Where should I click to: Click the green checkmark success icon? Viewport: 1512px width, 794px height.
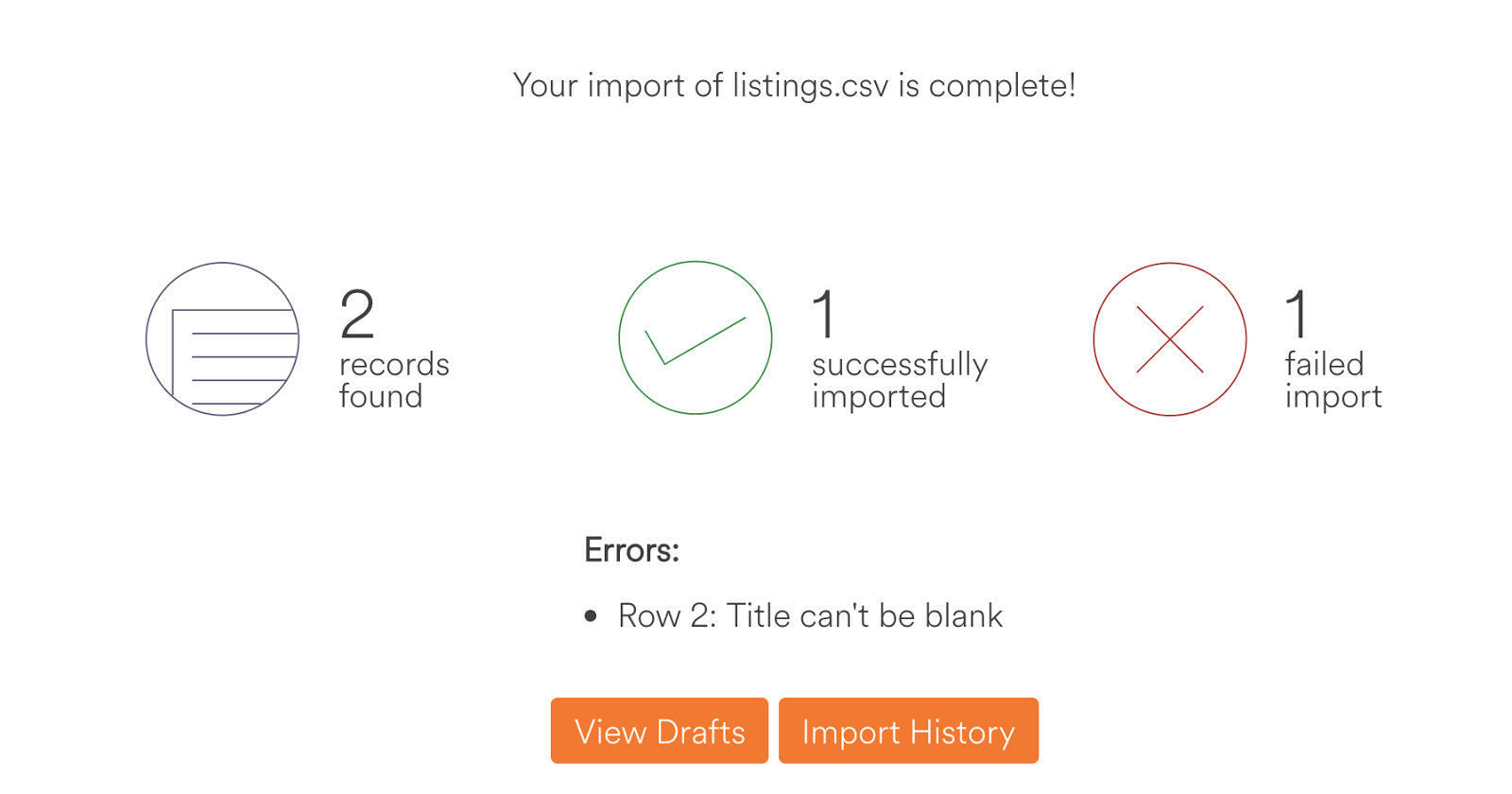pos(695,338)
